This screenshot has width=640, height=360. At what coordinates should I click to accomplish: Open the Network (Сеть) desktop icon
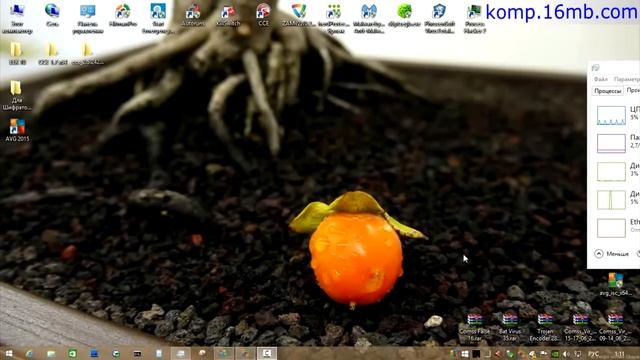52,16
